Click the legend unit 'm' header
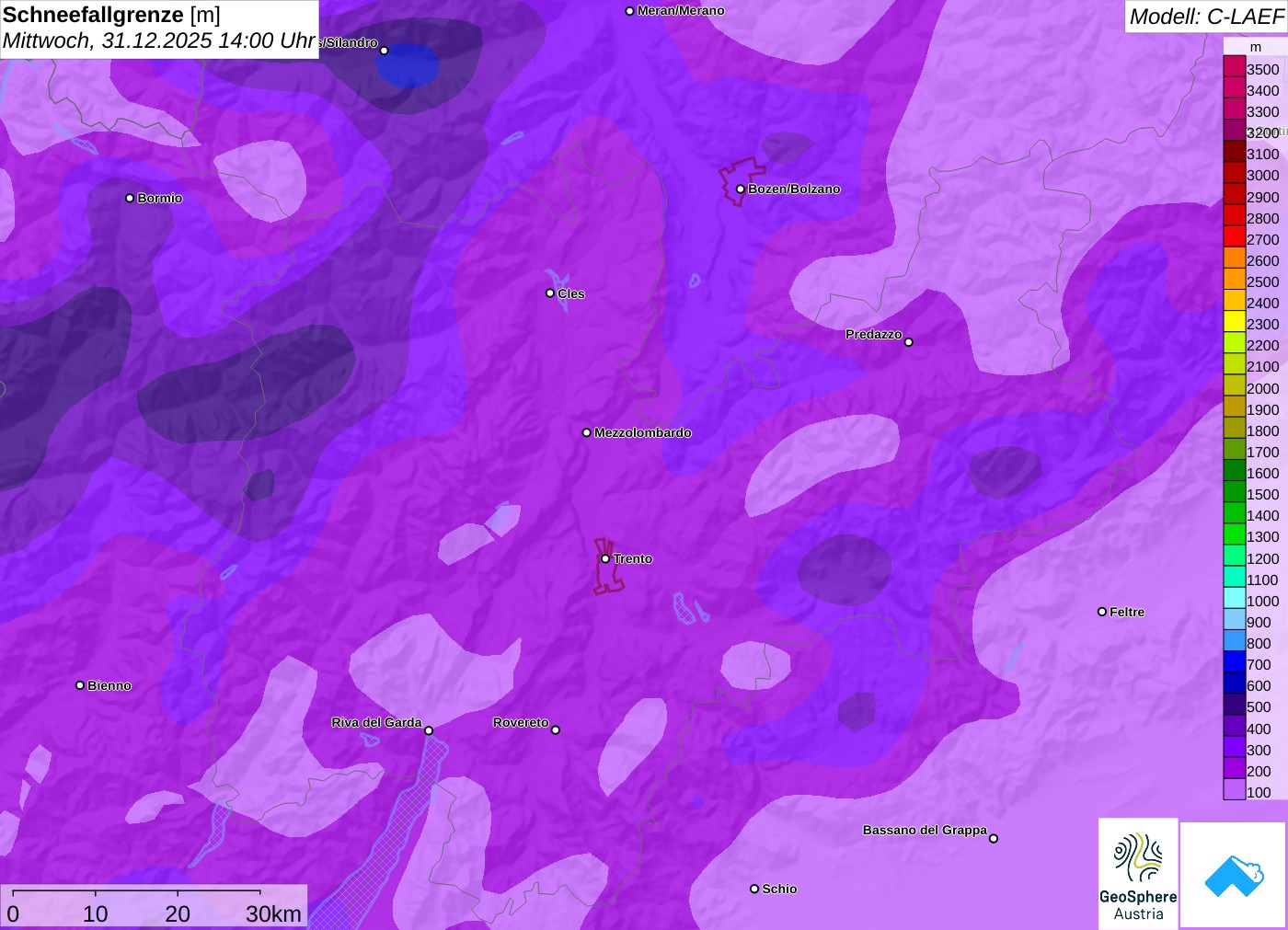This screenshot has width=1288, height=930. point(1256,47)
